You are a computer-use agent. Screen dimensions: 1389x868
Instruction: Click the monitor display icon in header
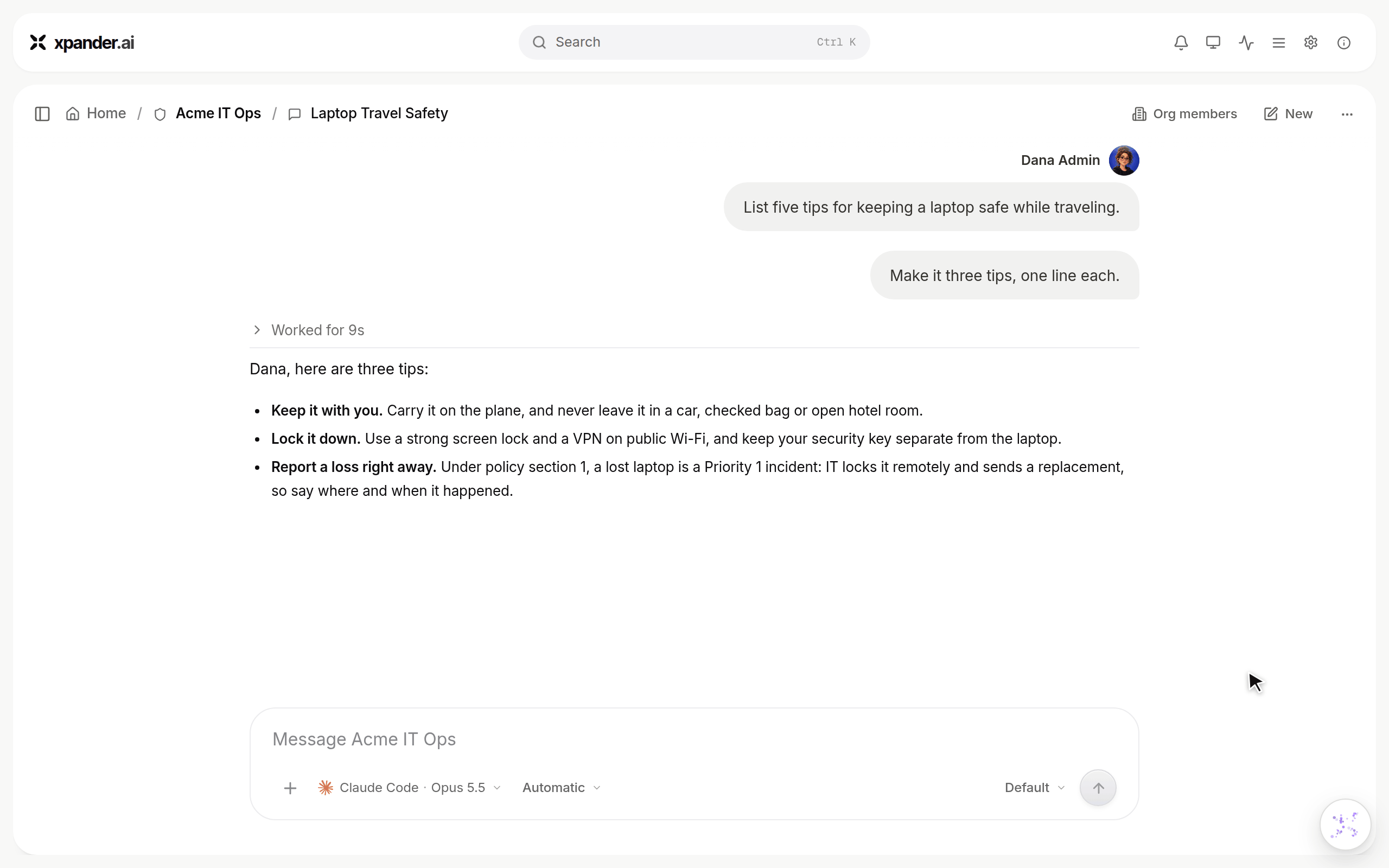tap(1213, 42)
